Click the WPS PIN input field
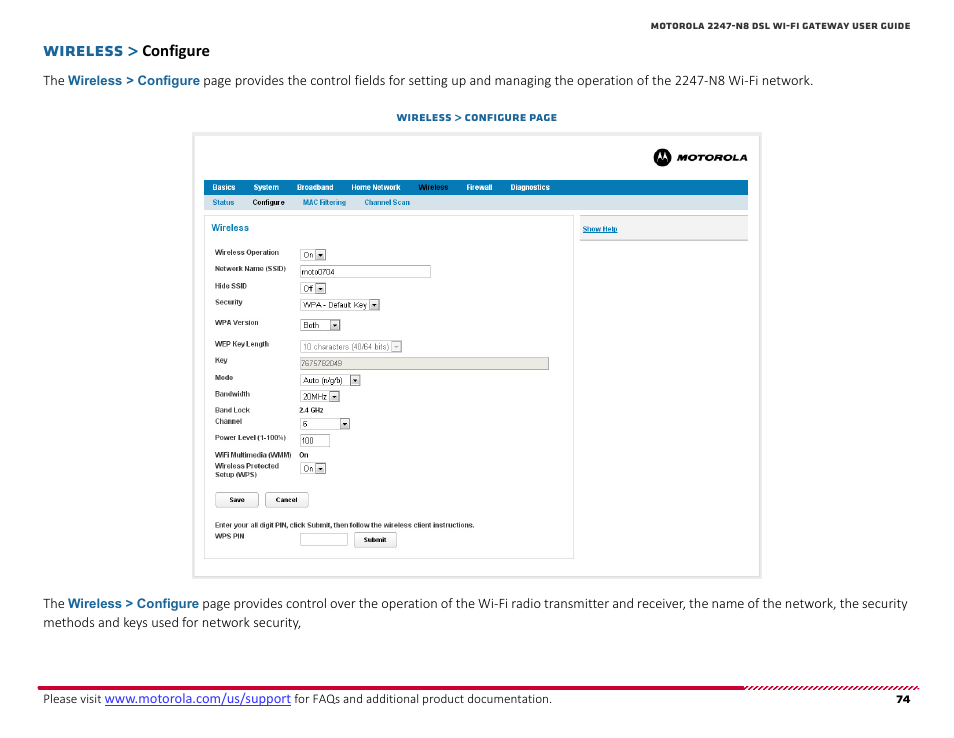 tap(324, 540)
